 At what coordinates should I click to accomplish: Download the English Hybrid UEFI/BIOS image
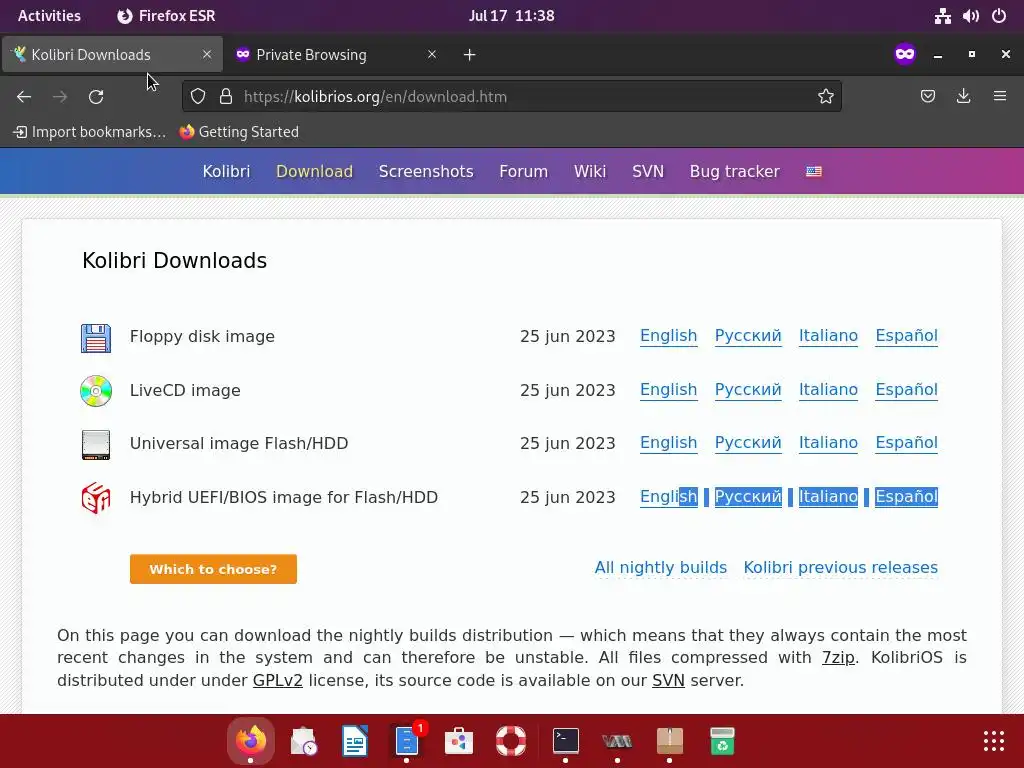[668, 497]
